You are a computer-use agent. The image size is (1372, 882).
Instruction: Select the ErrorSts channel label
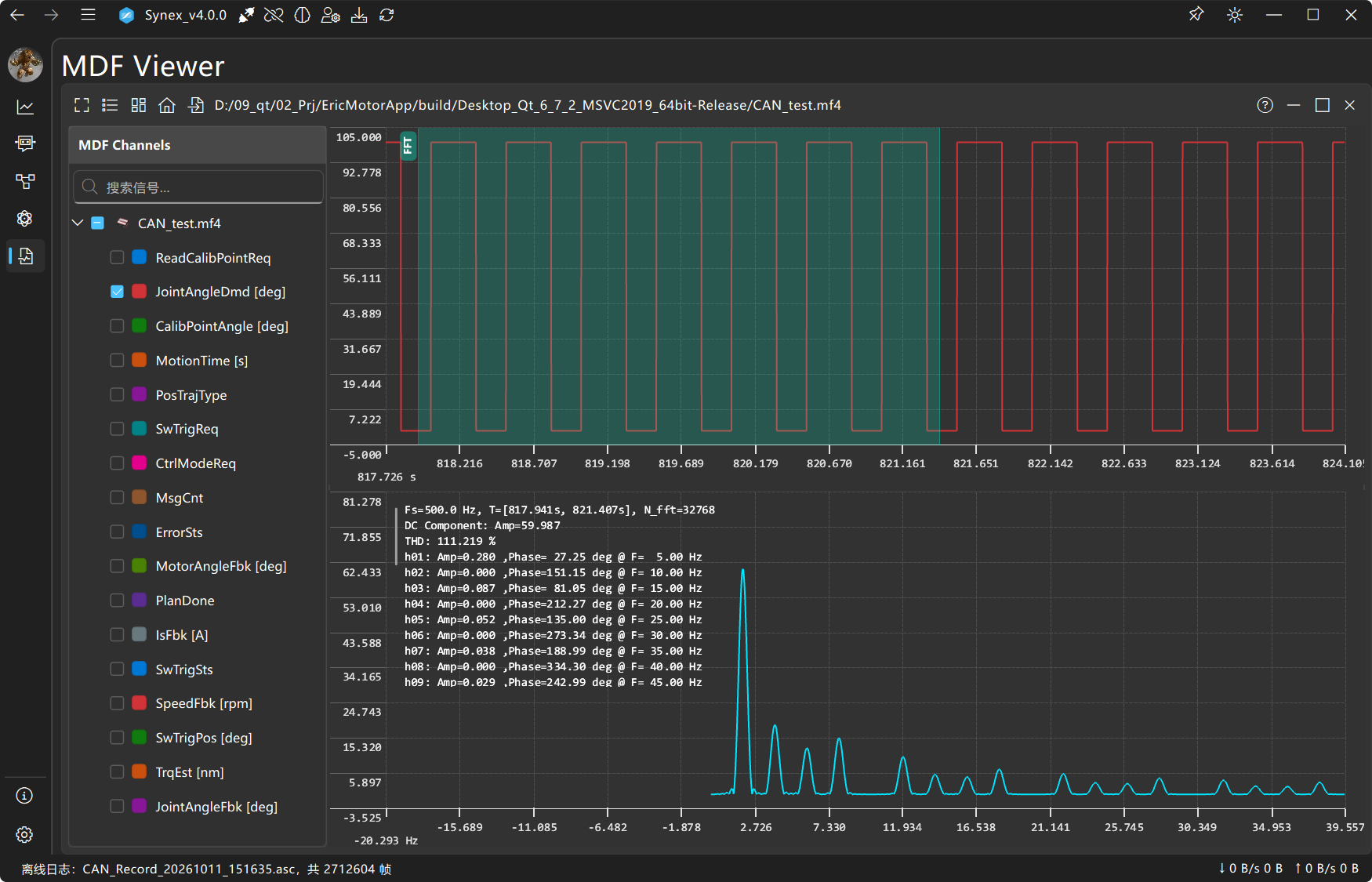179,532
